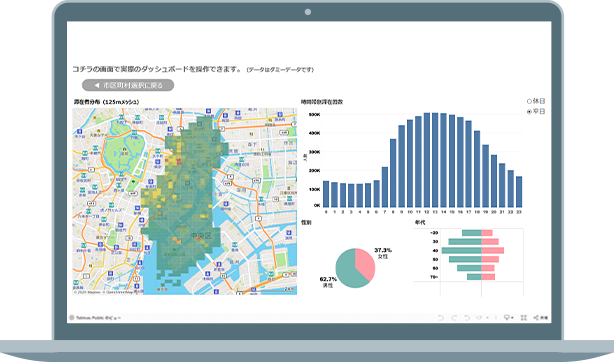Click the hour 12 bar in hourly chart

pyautogui.click(x=426, y=160)
